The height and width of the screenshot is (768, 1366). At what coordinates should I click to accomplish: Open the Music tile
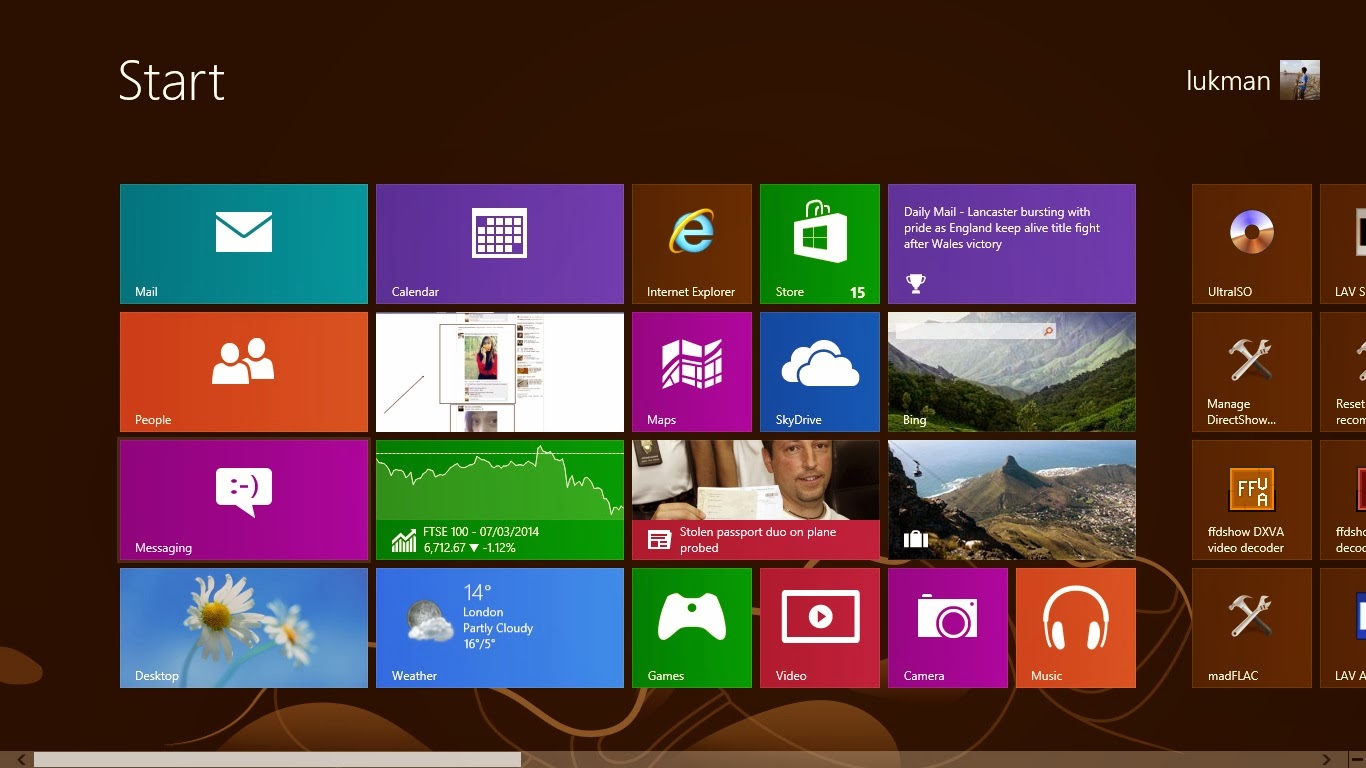[1076, 628]
